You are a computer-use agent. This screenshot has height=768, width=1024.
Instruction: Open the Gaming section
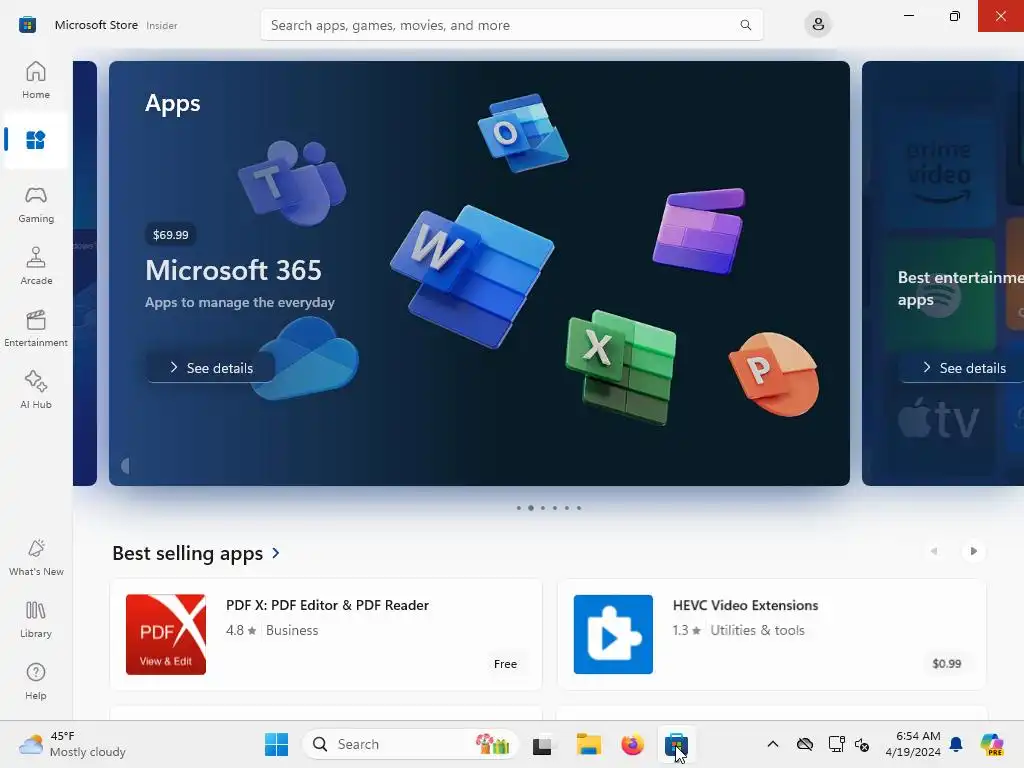click(36, 204)
